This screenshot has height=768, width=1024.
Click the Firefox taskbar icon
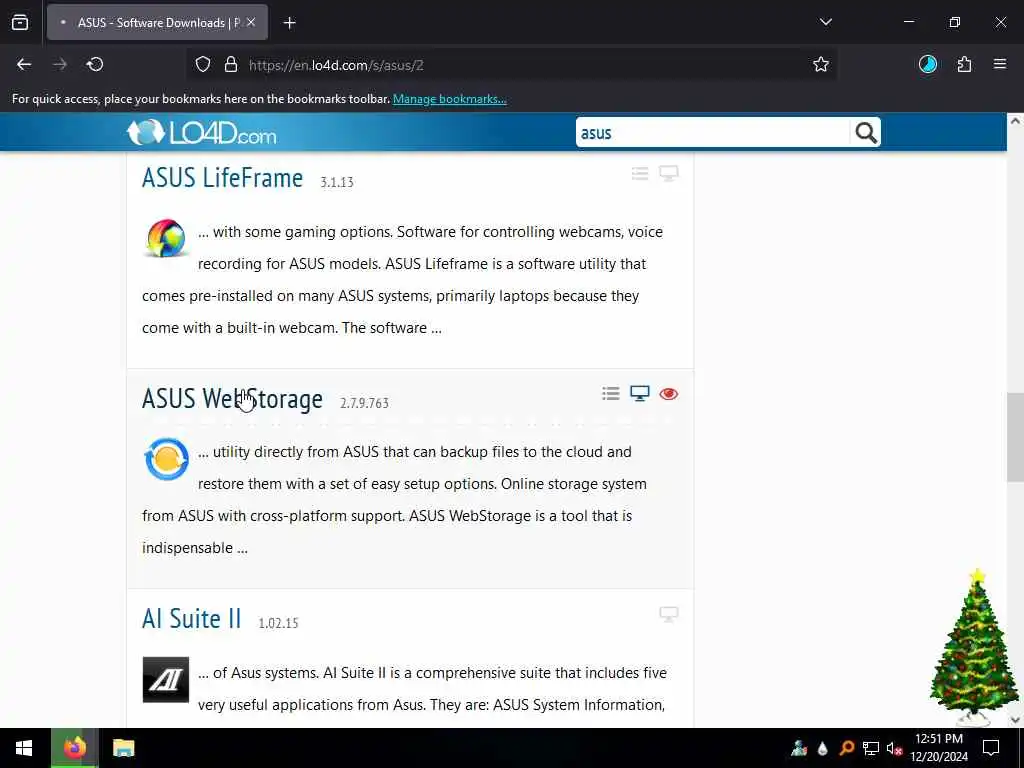coord(74,748)
